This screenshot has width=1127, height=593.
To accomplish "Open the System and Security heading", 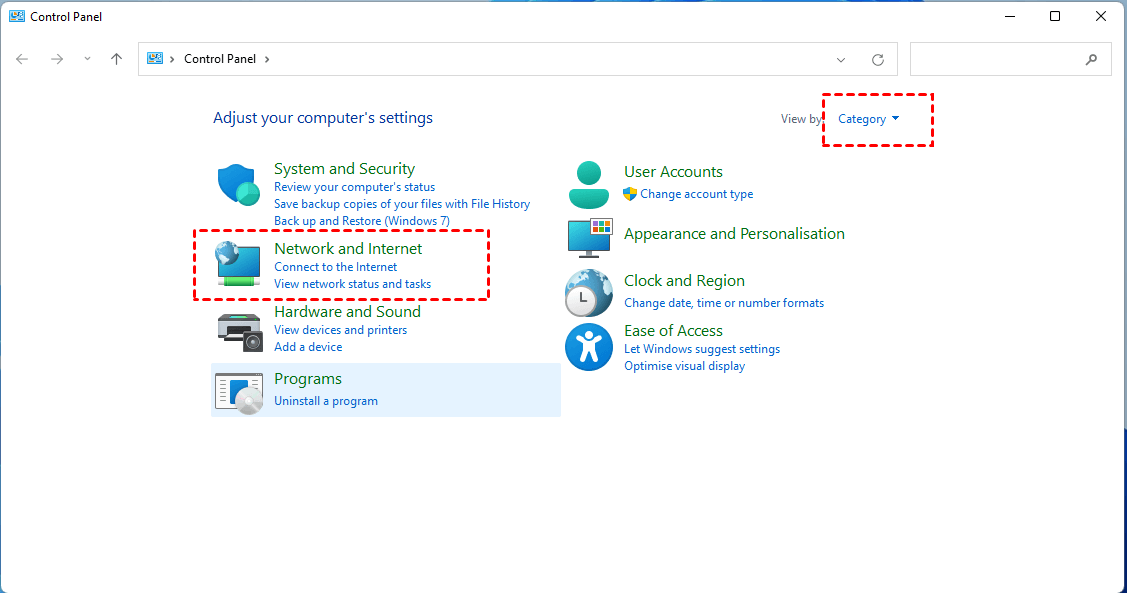I will [344, 168].
